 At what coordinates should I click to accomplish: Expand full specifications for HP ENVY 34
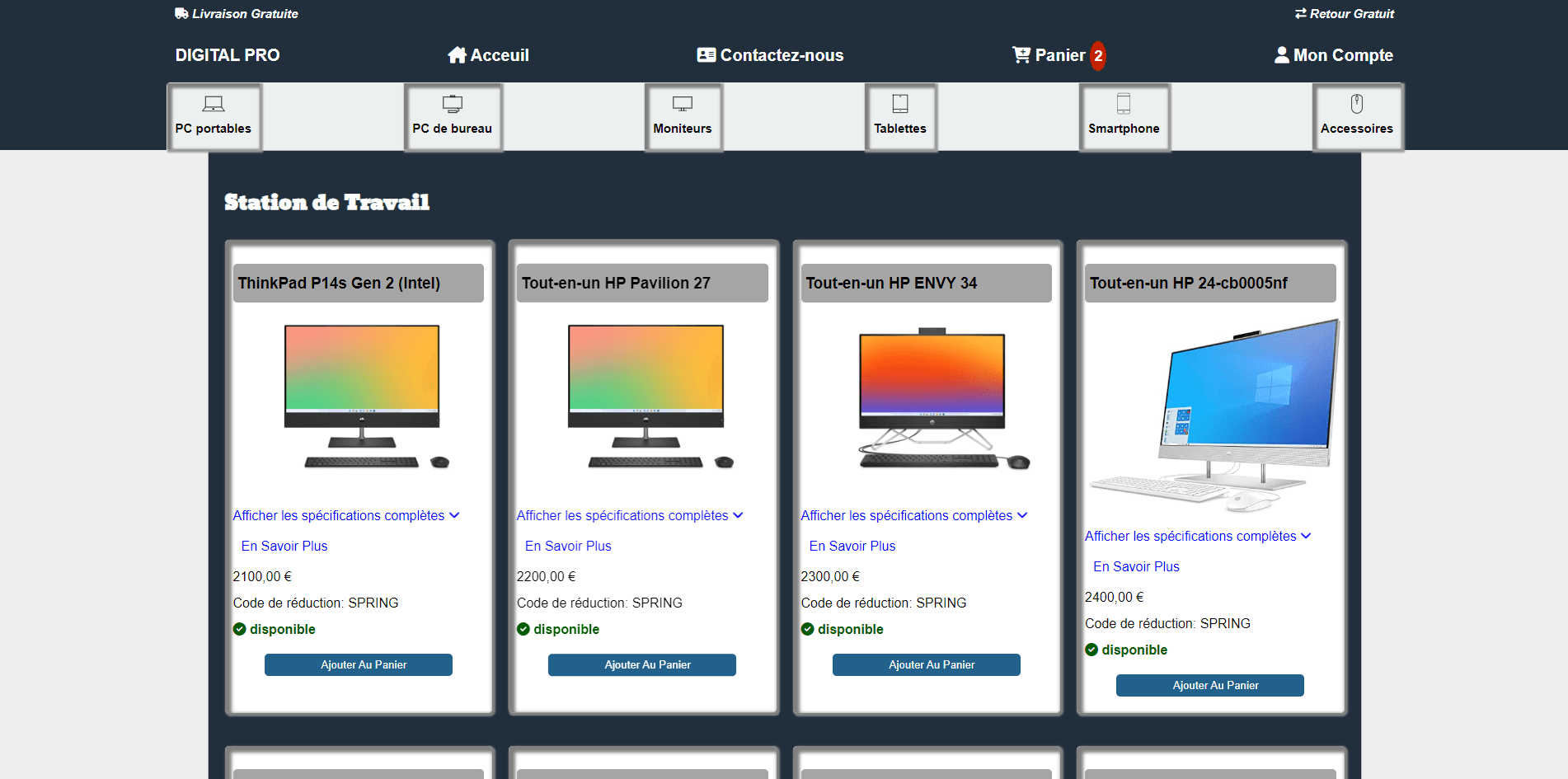pyautogui.click(x=914, y=515)
